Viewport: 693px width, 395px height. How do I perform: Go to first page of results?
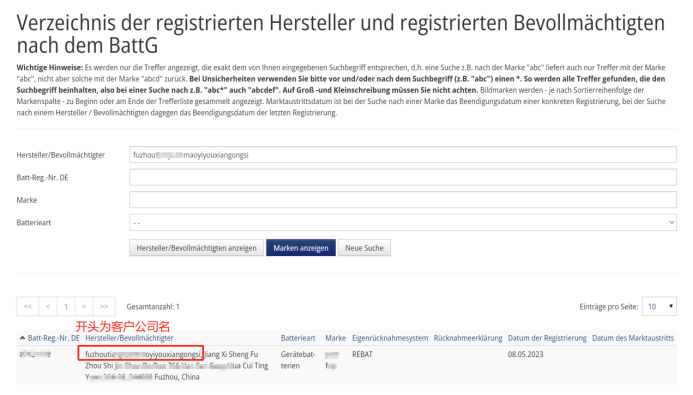pyautogui.click(x=28, y=306)
